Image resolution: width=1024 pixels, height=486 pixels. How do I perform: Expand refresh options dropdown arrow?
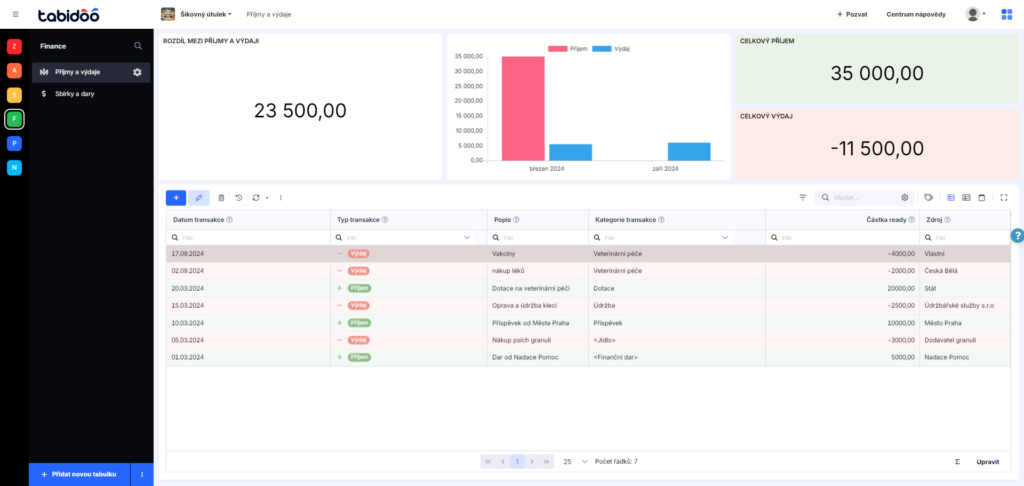(x=267, y=197)
